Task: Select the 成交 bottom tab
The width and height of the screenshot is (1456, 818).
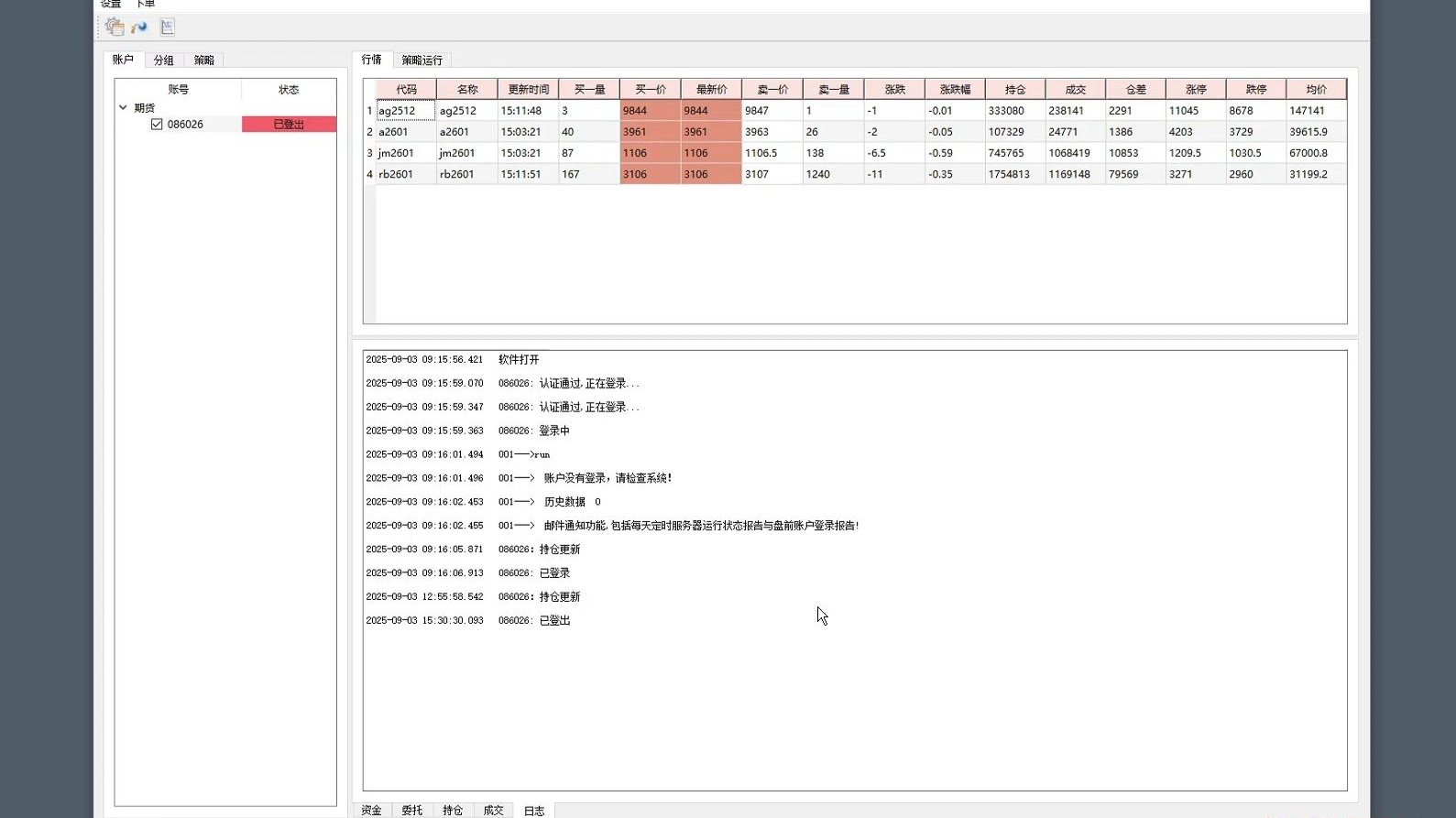Action: 493,811
